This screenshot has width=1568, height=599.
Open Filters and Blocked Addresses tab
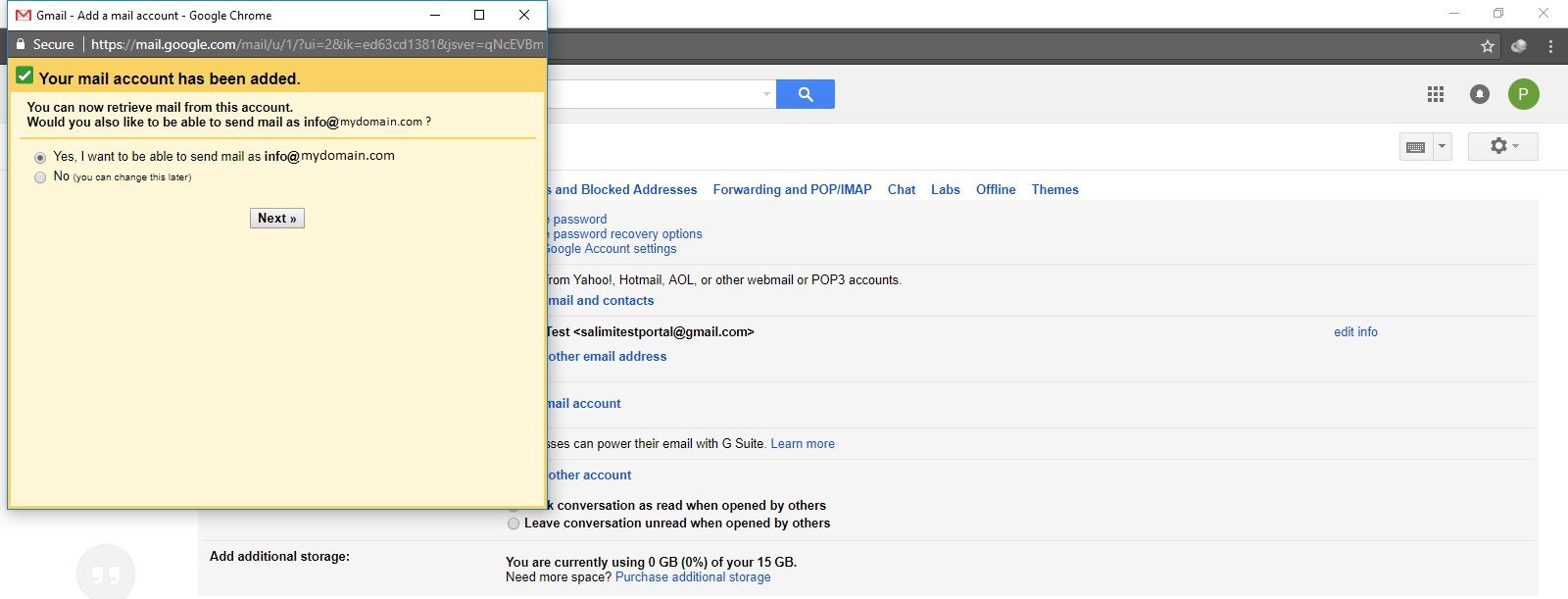[622, 190]
